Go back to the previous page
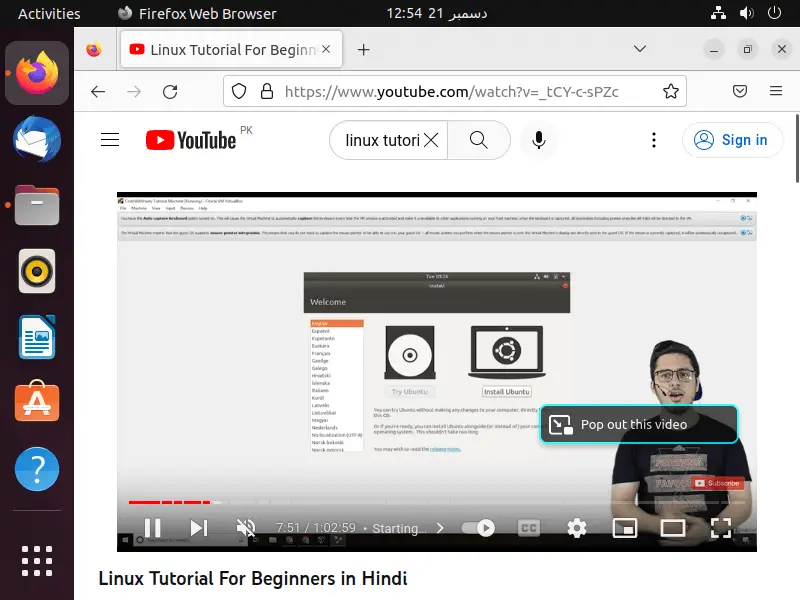Screen dimensions: 800x600 [x=98, y=92]
